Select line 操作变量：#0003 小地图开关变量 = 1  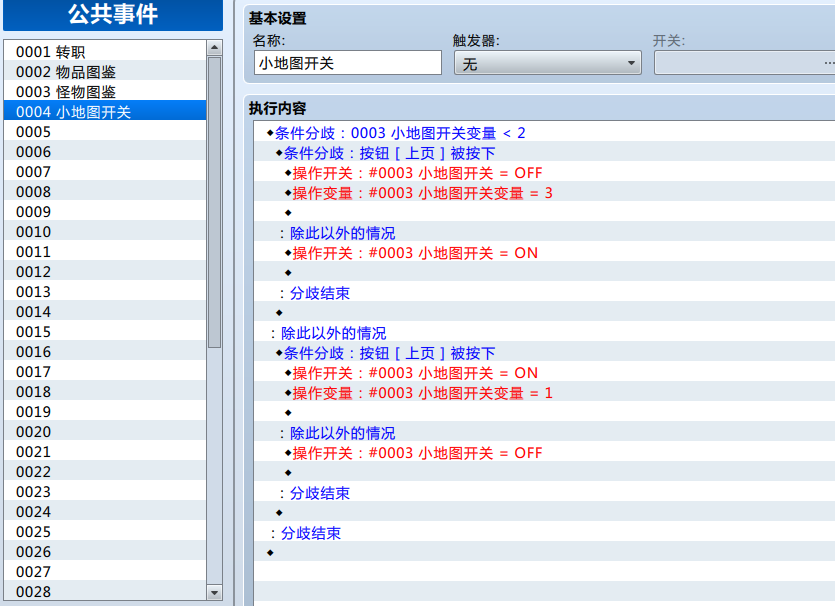tap(544, 392)
